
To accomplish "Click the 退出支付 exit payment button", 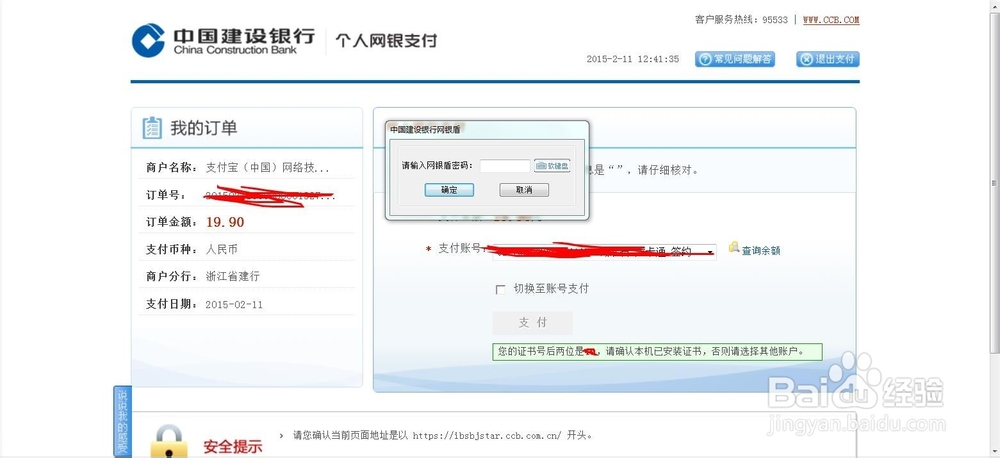I will tap(828, 59).
